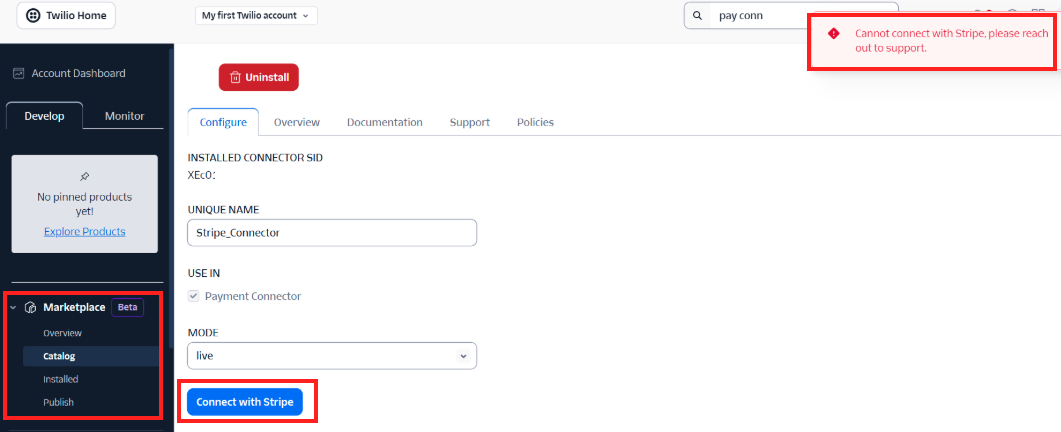
Task: Click the Connect with Stripe button
Action: click(245, 402)
